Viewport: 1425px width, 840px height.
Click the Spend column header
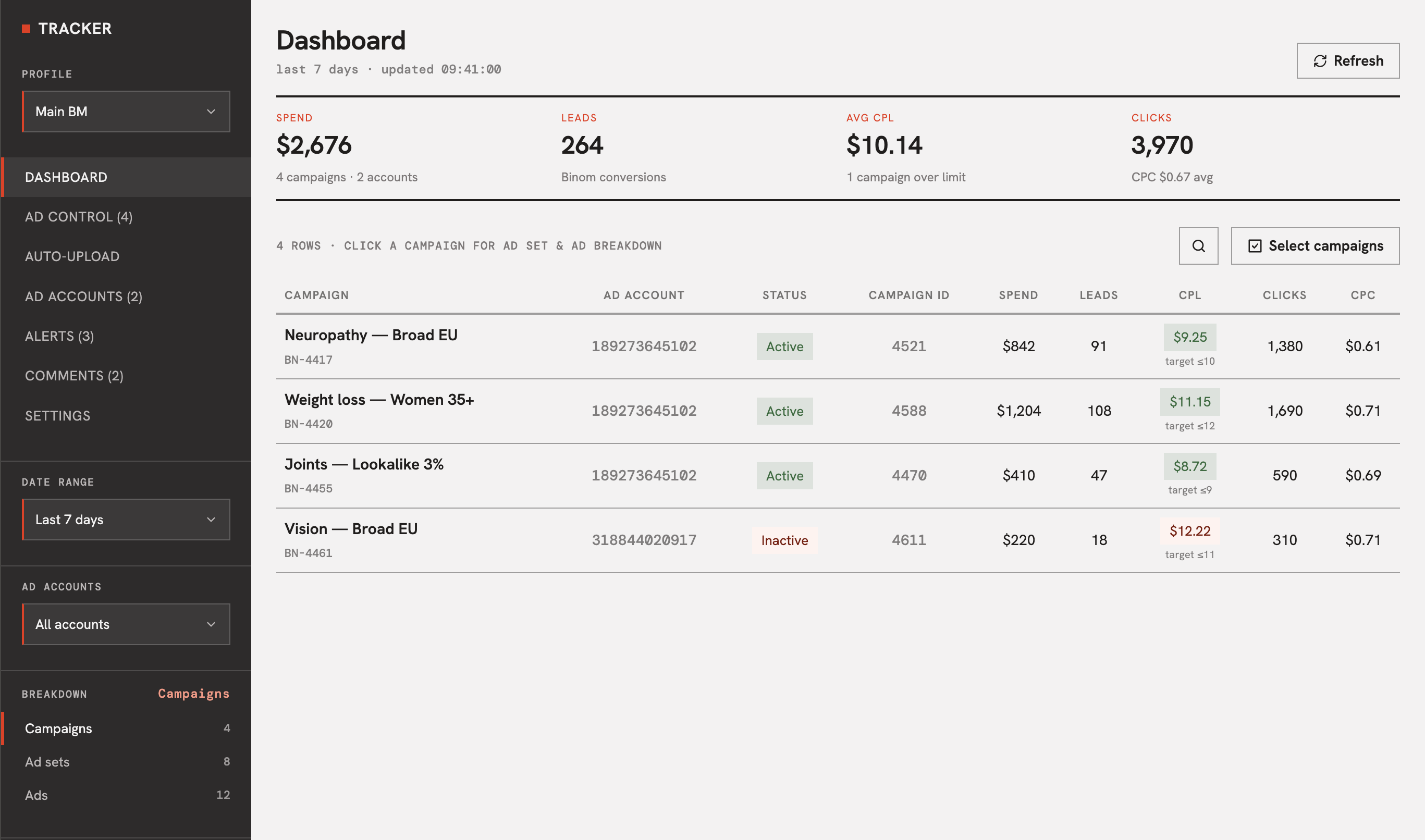[x=1018, y=295]
